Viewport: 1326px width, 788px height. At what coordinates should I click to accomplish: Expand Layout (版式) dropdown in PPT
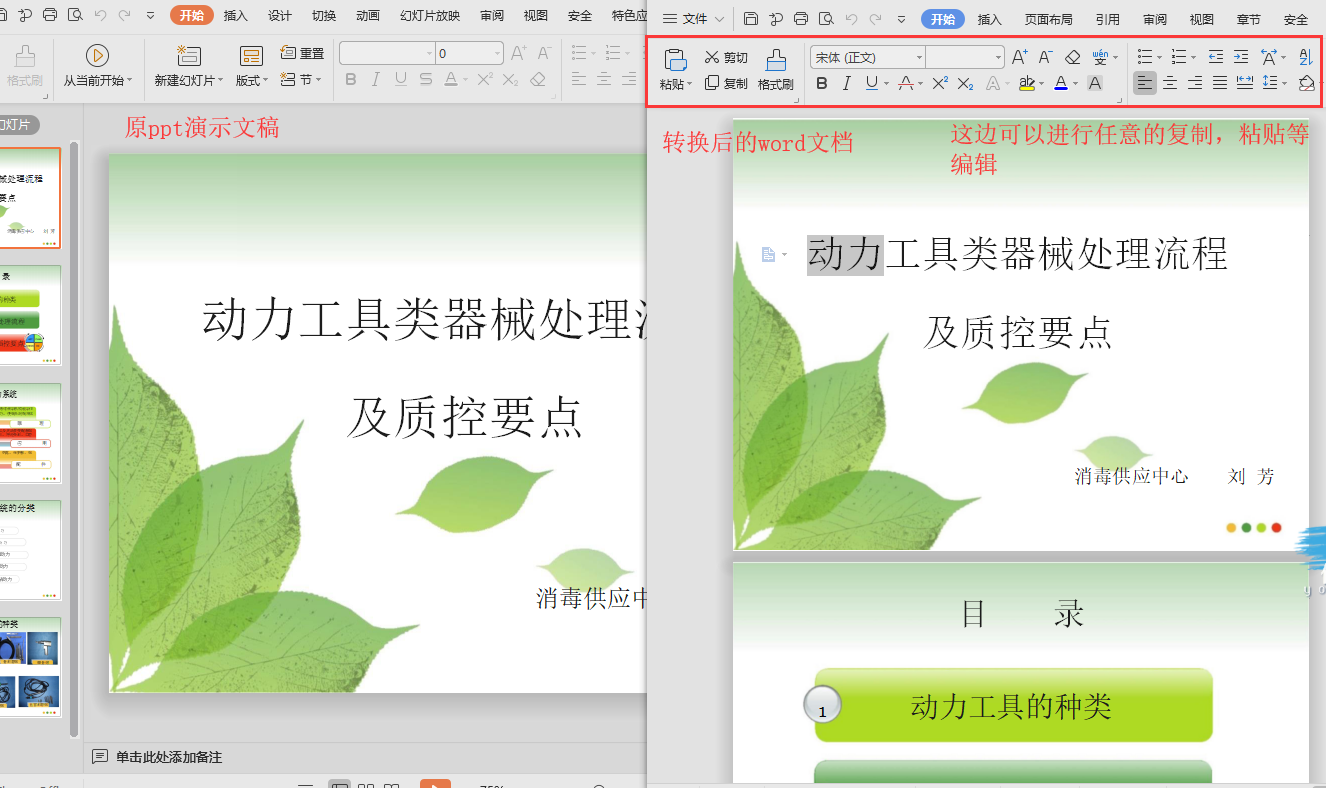tap(265, 81)
